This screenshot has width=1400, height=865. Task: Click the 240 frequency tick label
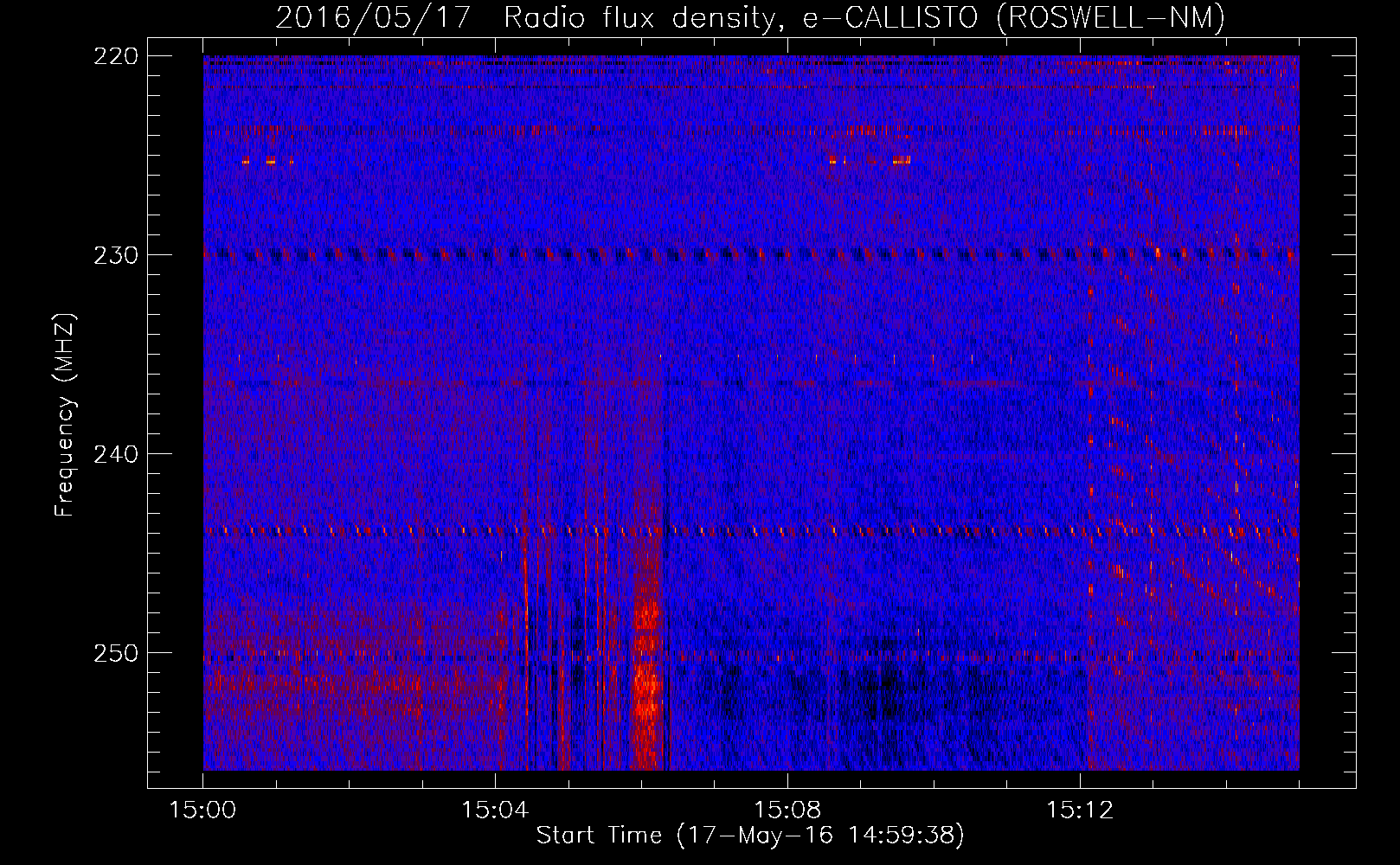116,454
